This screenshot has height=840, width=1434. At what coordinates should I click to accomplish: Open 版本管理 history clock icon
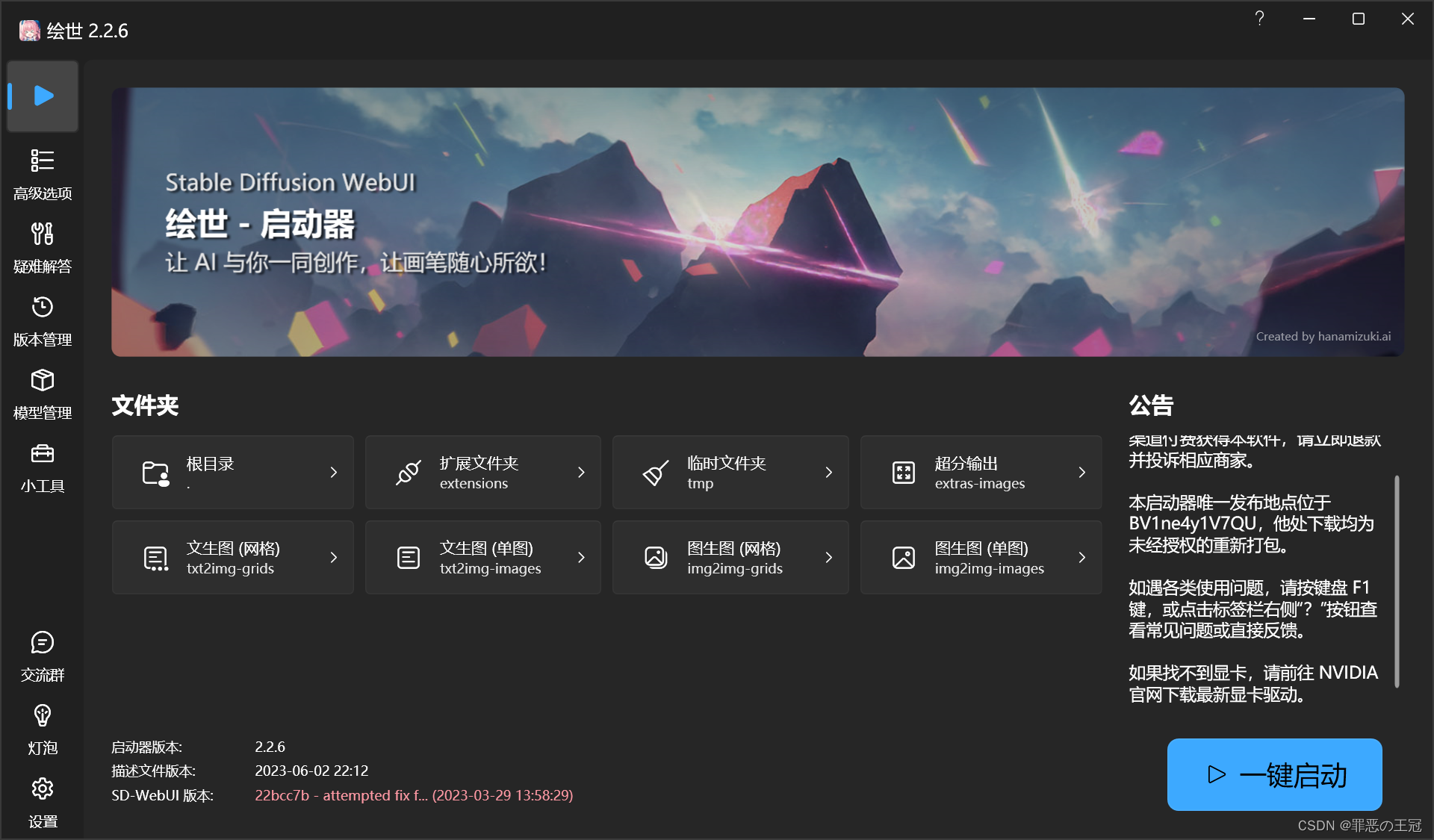click(43, 307)
